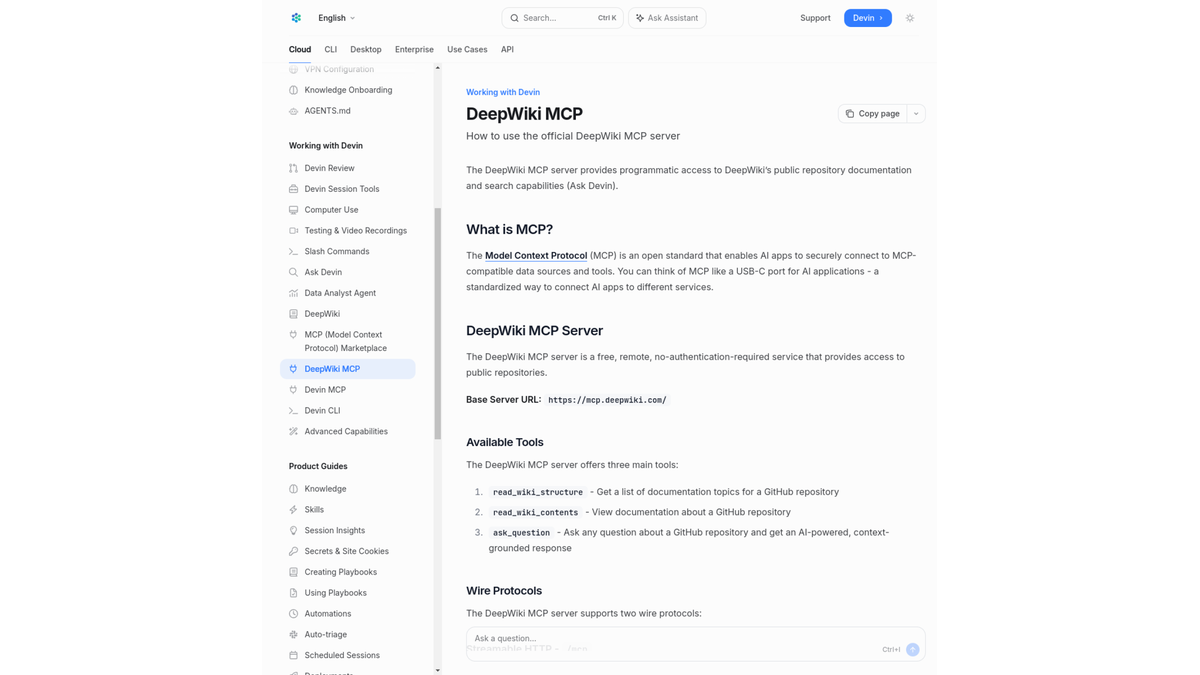The image size is (1200, 675).
Task: Click the read_wiki_contents code text
Action: (535, 512)
